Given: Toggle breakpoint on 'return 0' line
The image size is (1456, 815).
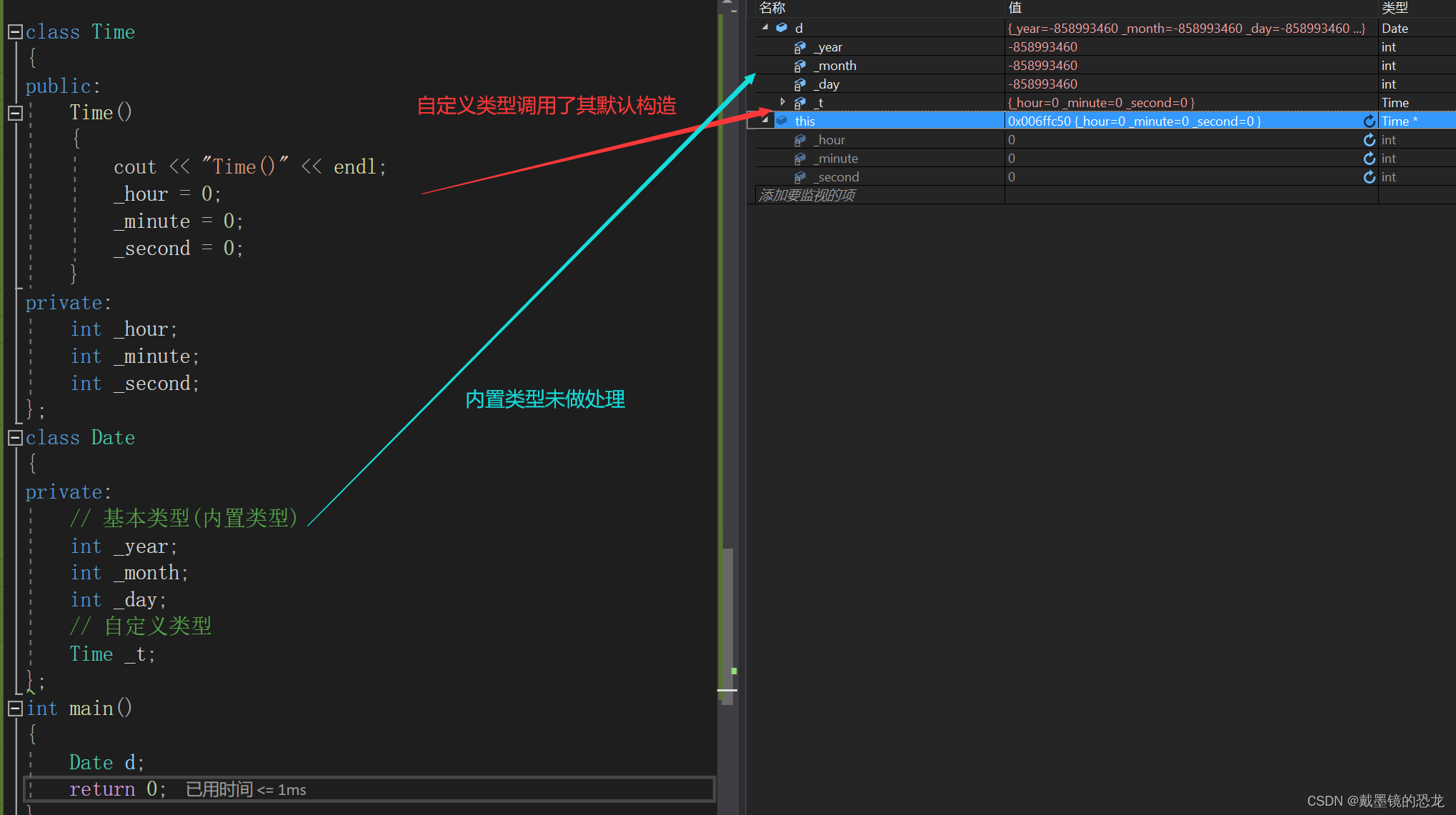Looking at the screenshot, I should (x=11, y=789).
